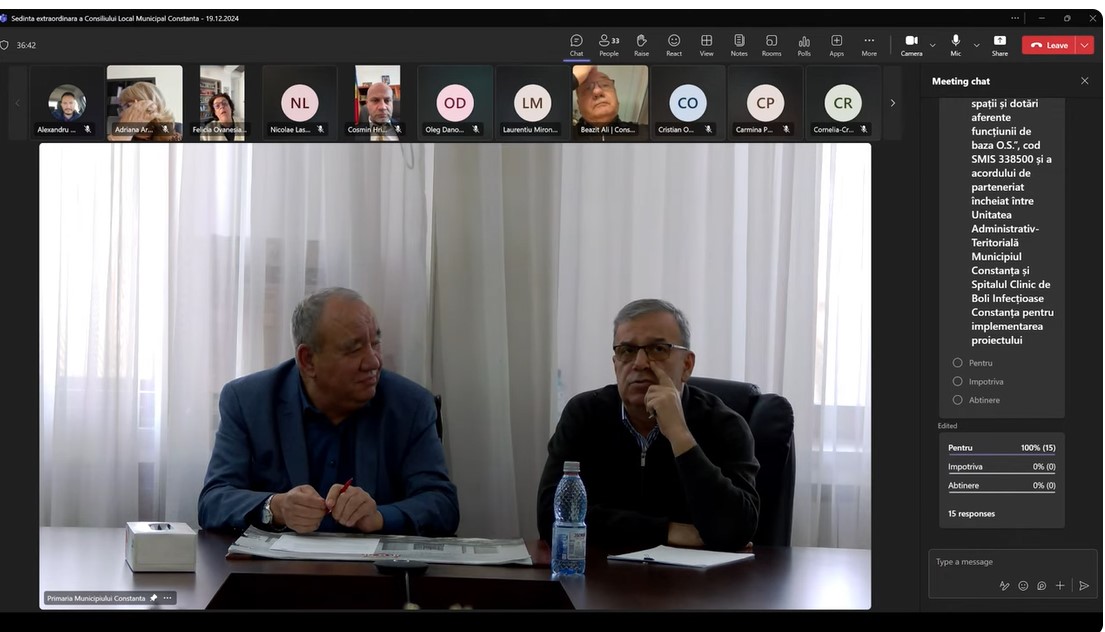
Task: Expand camera device options arrow
Action: 932,45
